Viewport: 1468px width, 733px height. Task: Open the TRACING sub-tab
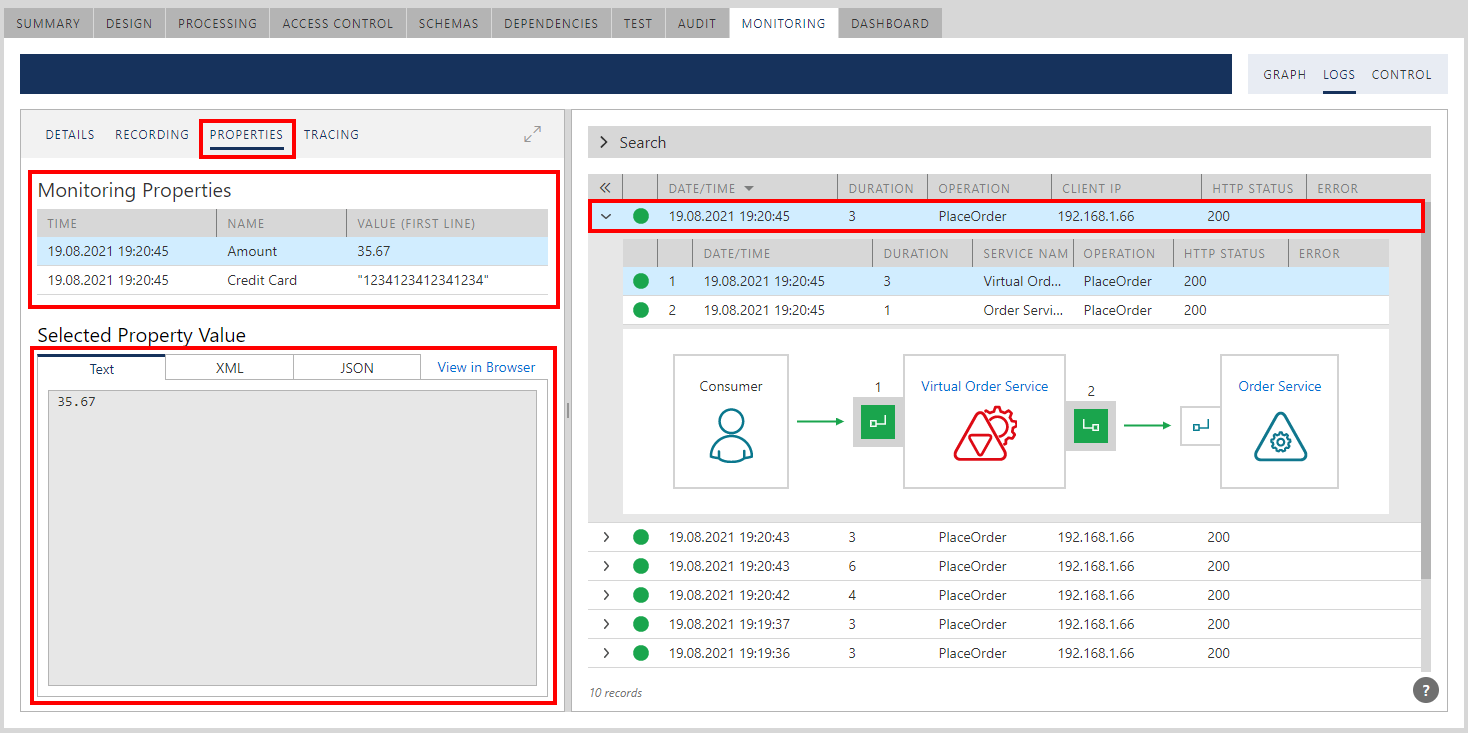[331, 134]
